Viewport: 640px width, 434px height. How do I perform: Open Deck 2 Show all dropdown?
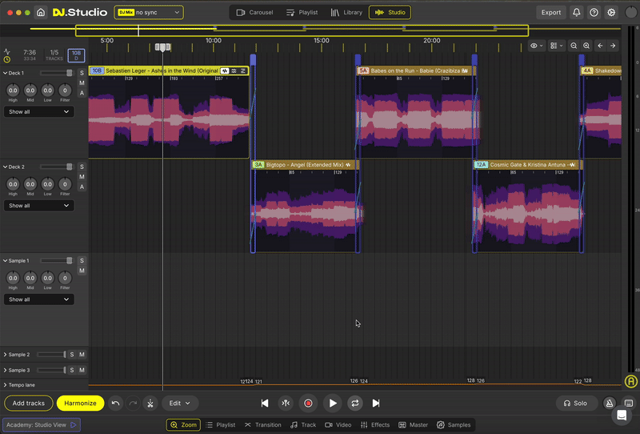coord(39,205)
